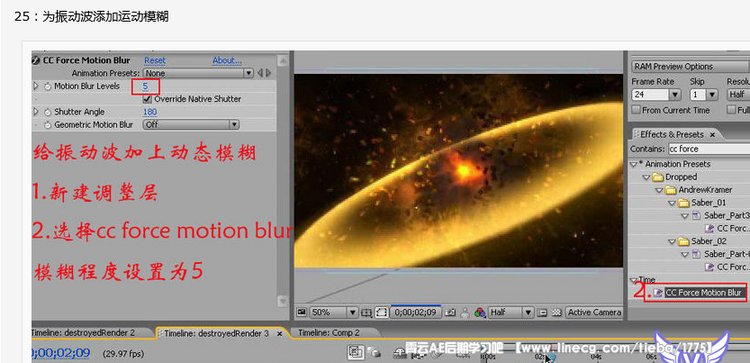Screen dimensions: 750x363
Task: Click the Contains search field
Action: [x=708, y=149]
